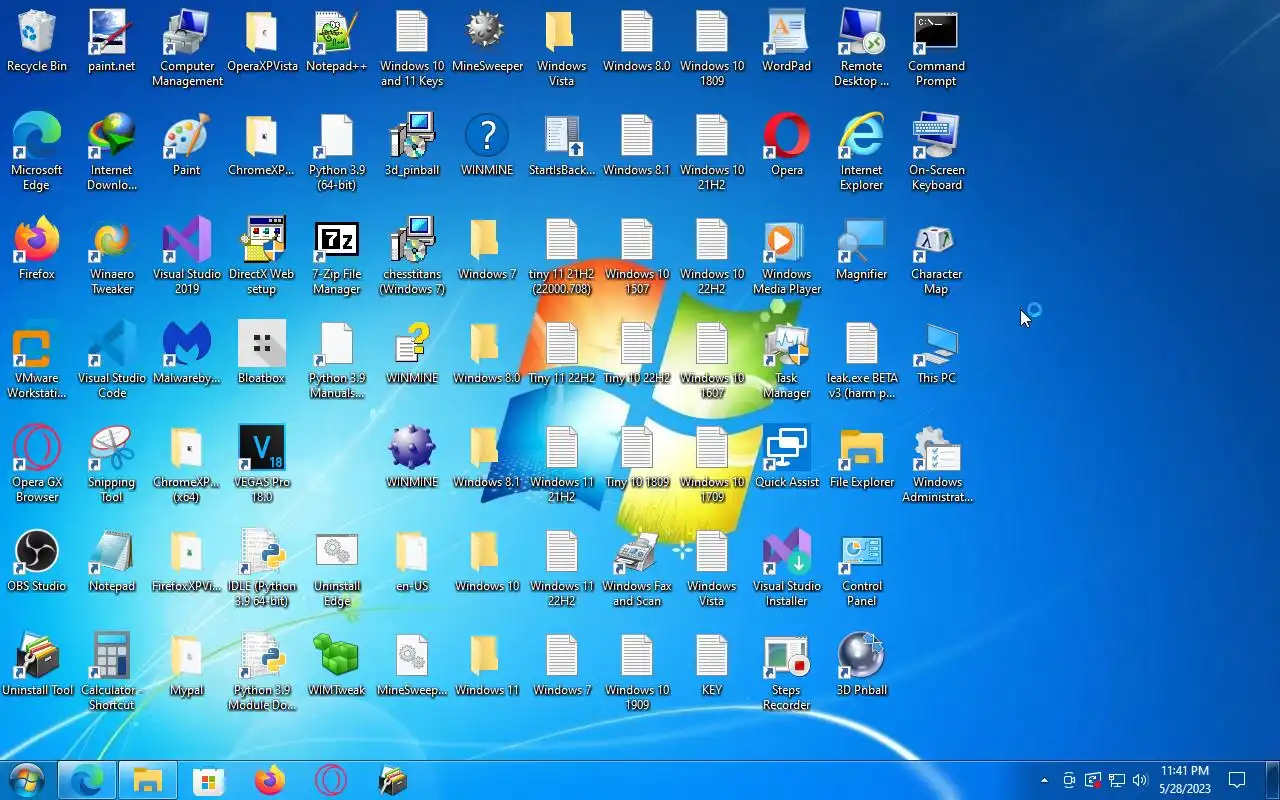Screen dimensions: 1280x800
Task: Select the DirectX Web setup icon
Action: (262, 257)
